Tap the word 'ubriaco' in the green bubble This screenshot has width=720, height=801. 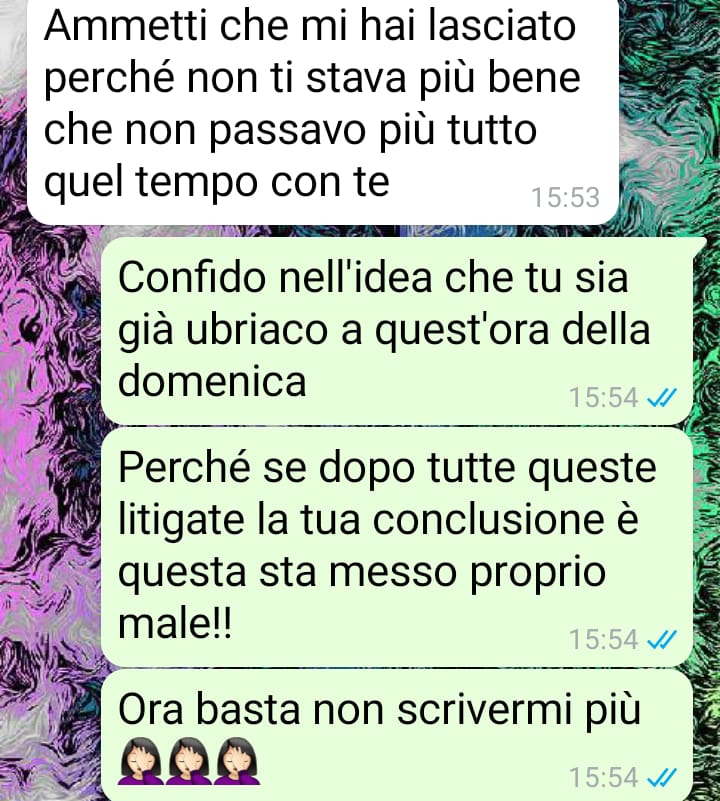257,329
